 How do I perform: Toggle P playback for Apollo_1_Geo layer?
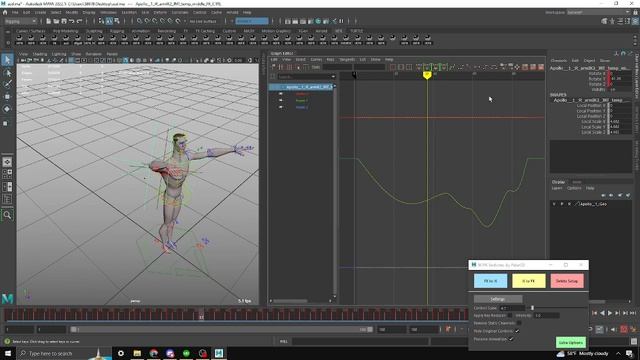[562, 204]
